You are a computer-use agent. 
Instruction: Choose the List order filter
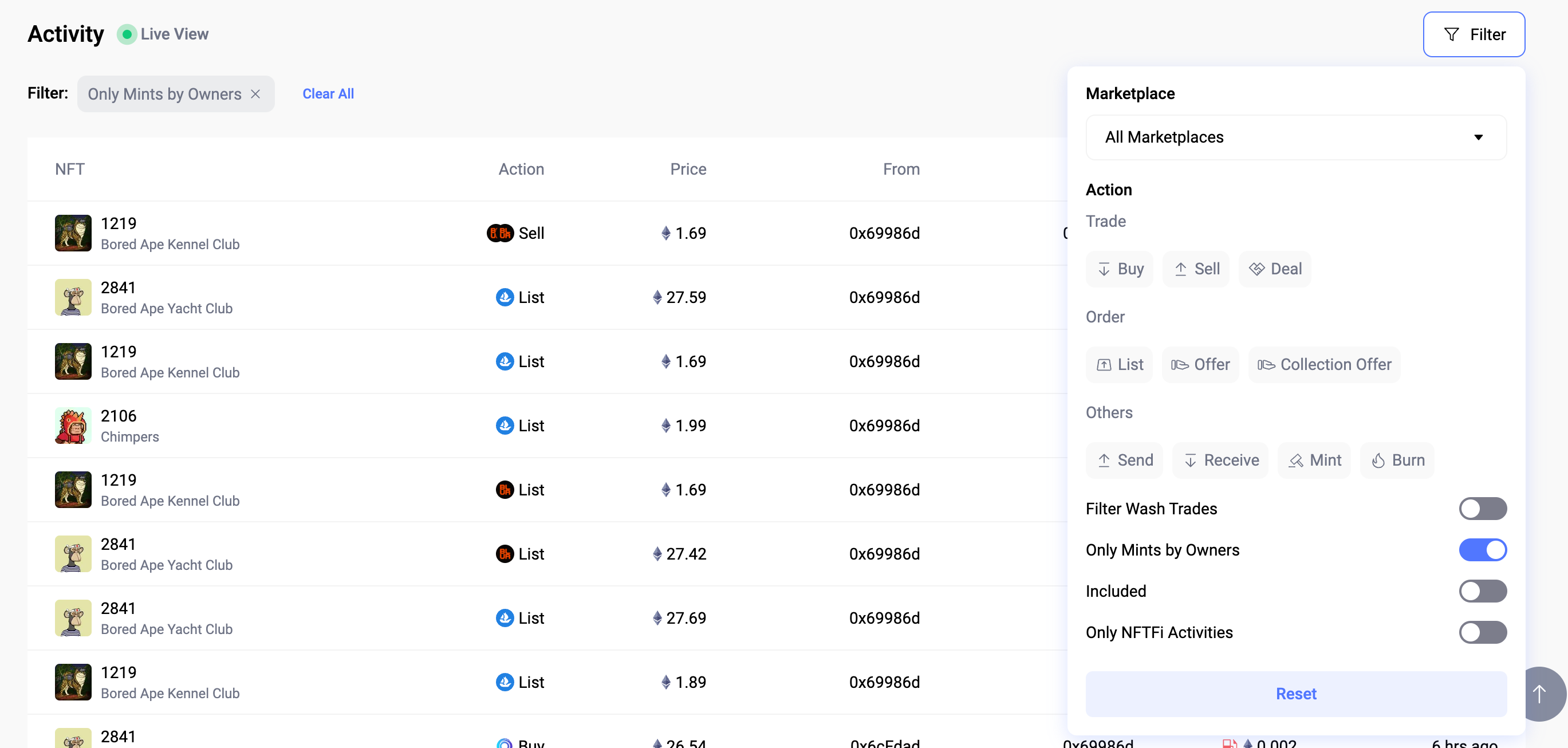[1119, 364]
